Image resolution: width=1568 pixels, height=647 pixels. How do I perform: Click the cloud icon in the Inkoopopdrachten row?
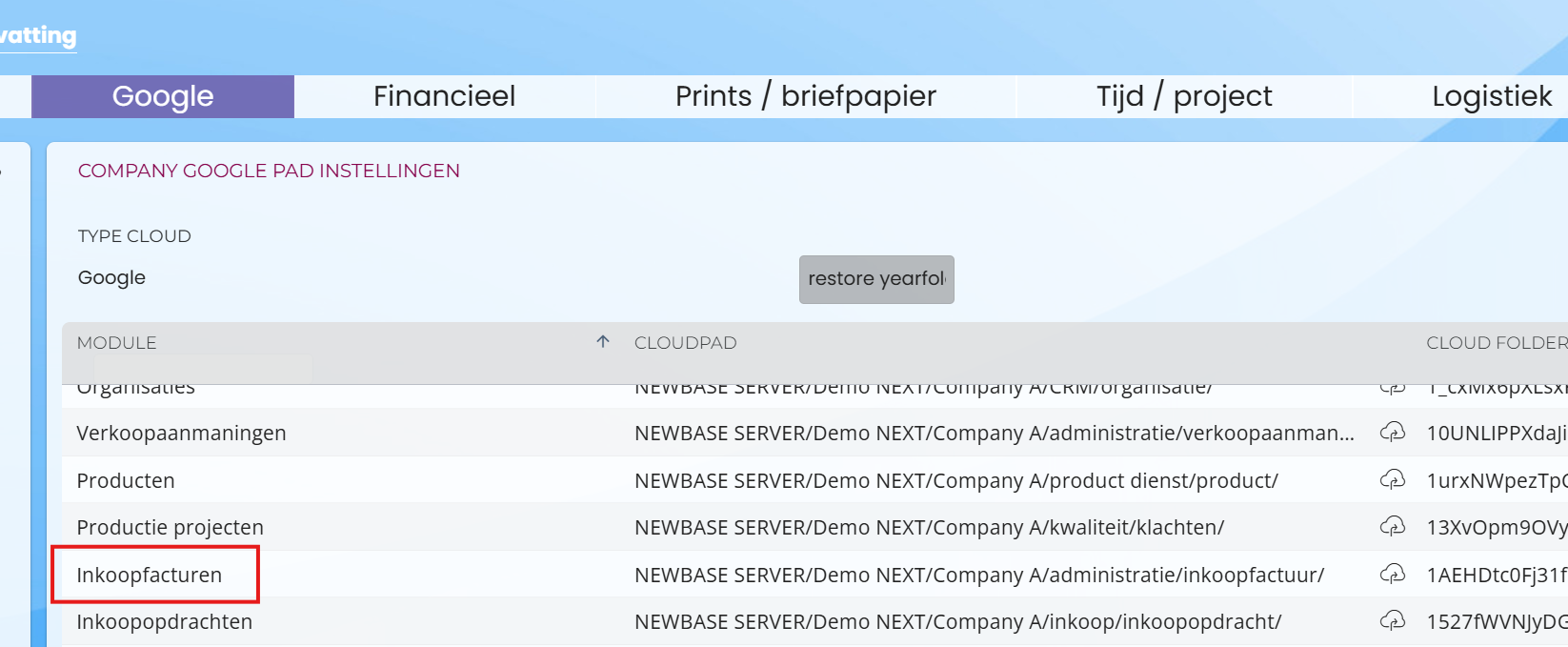pos(1393,622)
